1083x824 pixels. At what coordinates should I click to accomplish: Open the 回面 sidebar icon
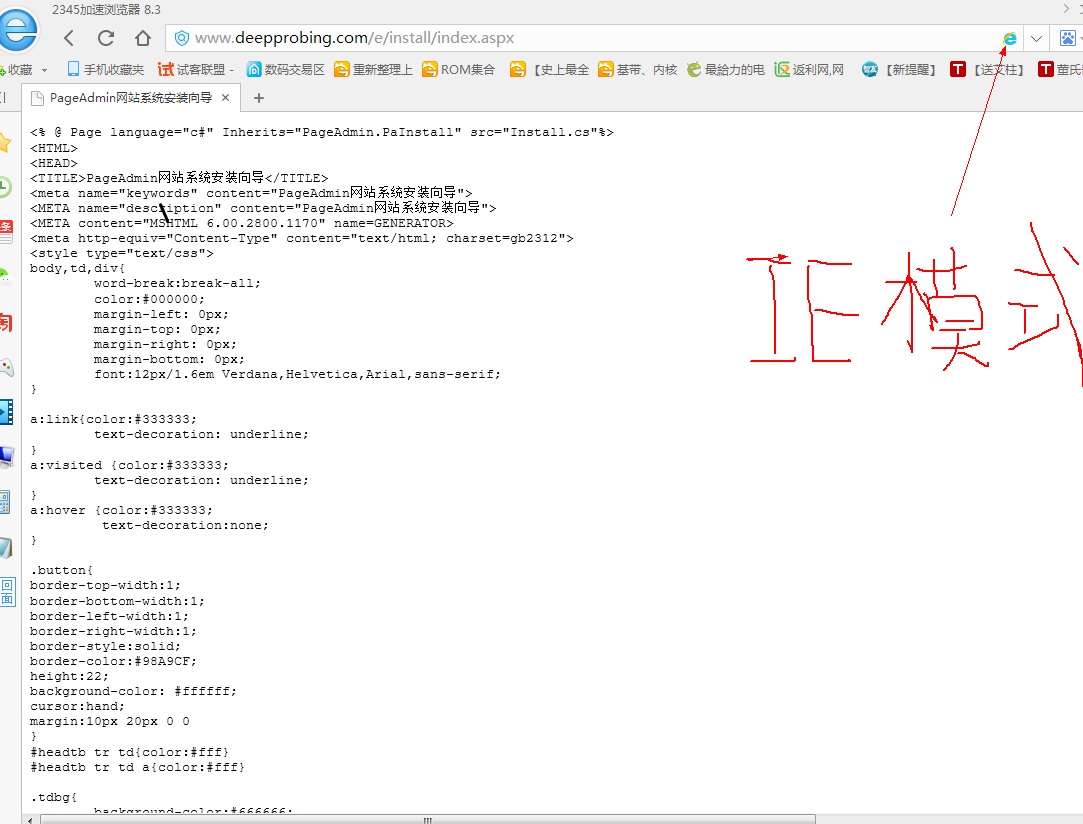[7, 592]
